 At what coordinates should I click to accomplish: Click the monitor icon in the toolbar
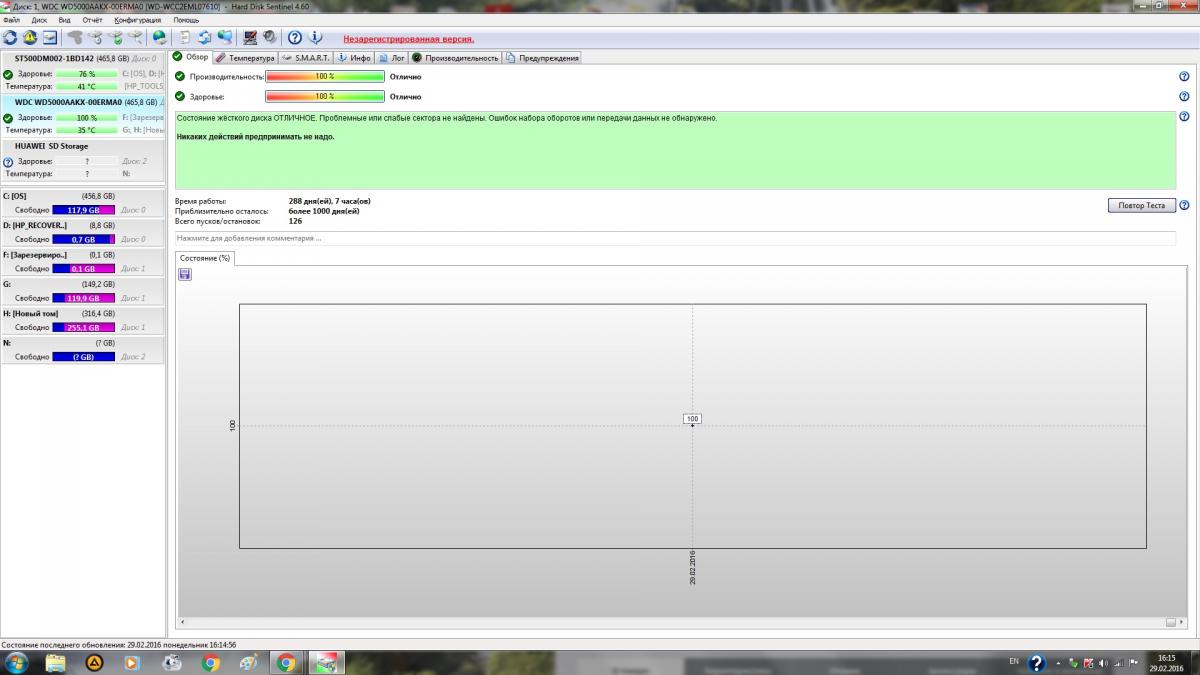[x=250, y=38]
